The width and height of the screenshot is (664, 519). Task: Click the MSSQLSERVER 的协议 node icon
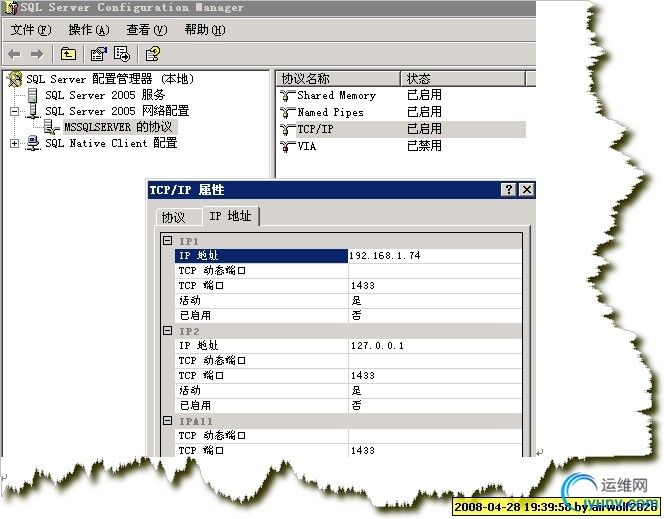52,127
